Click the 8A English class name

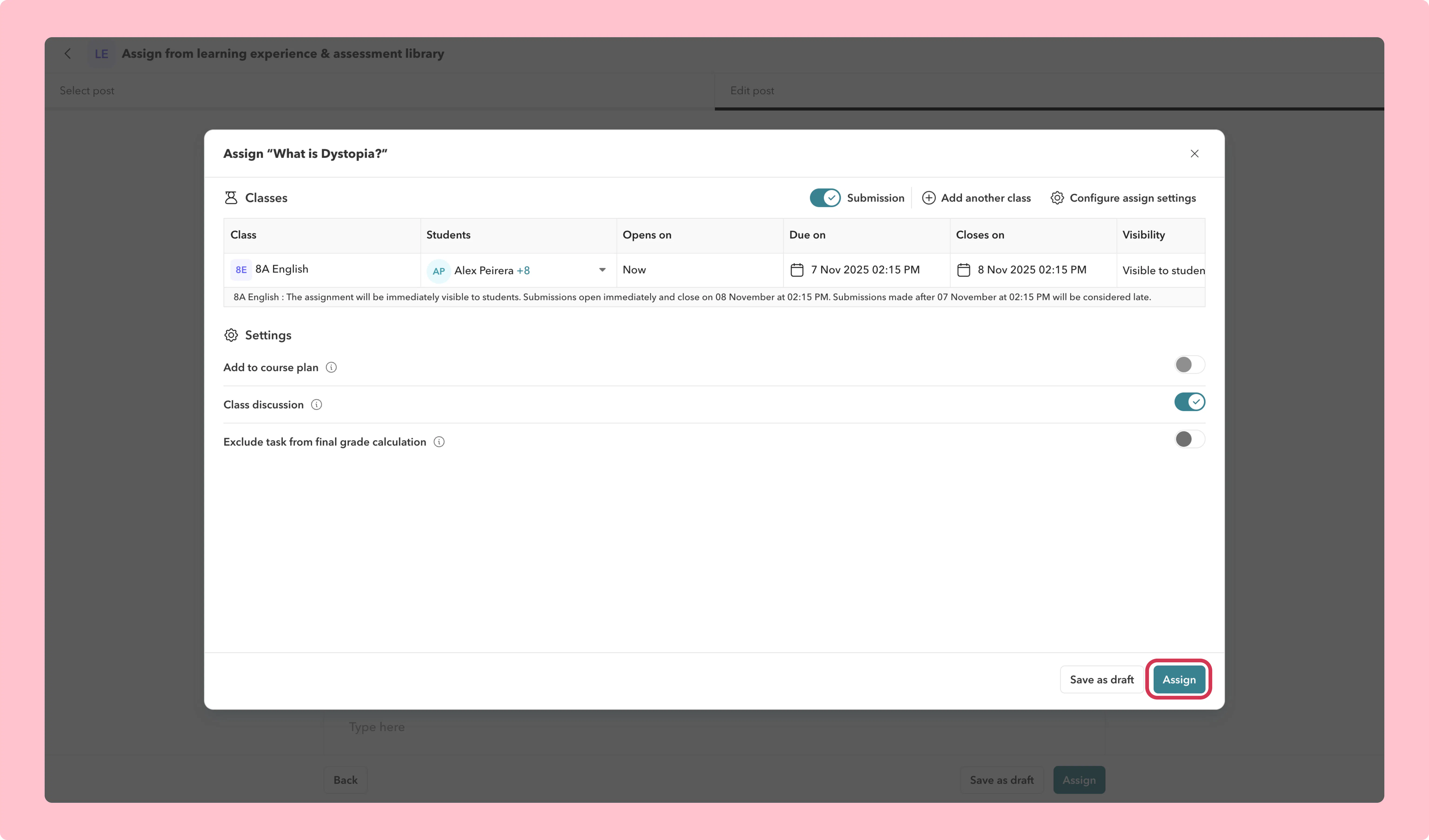tap(282, 269)
